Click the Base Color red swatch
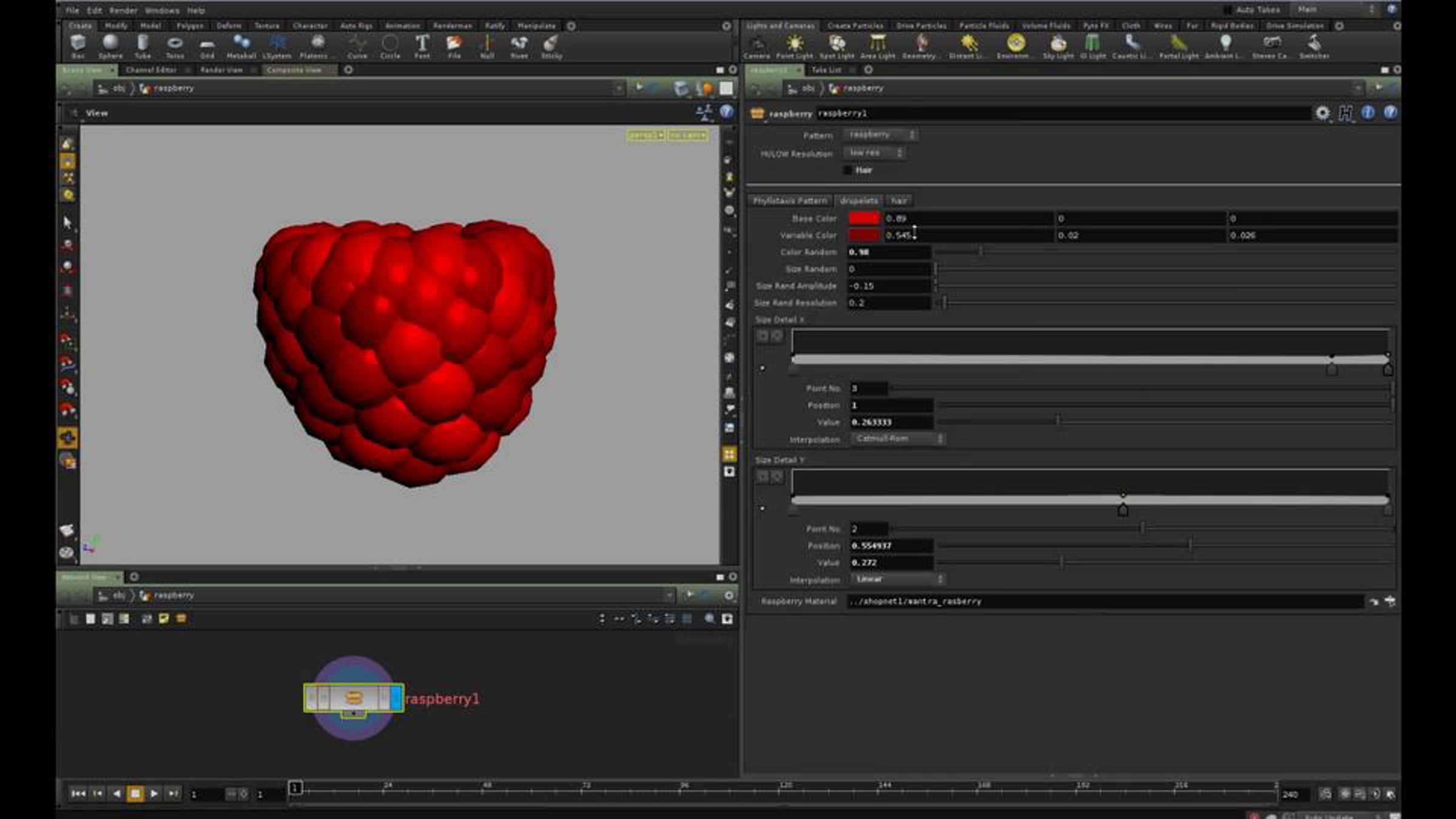Image resolution: width=1456 pixels, height=819 pixels. (x=864, y=218)
